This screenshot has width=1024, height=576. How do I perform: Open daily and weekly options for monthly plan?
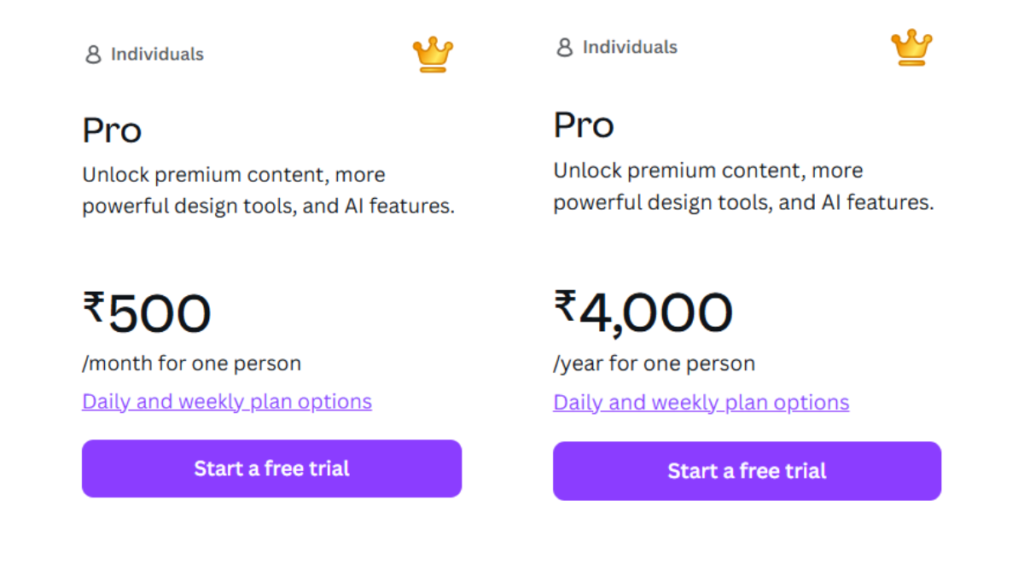(x=226, y=401)
